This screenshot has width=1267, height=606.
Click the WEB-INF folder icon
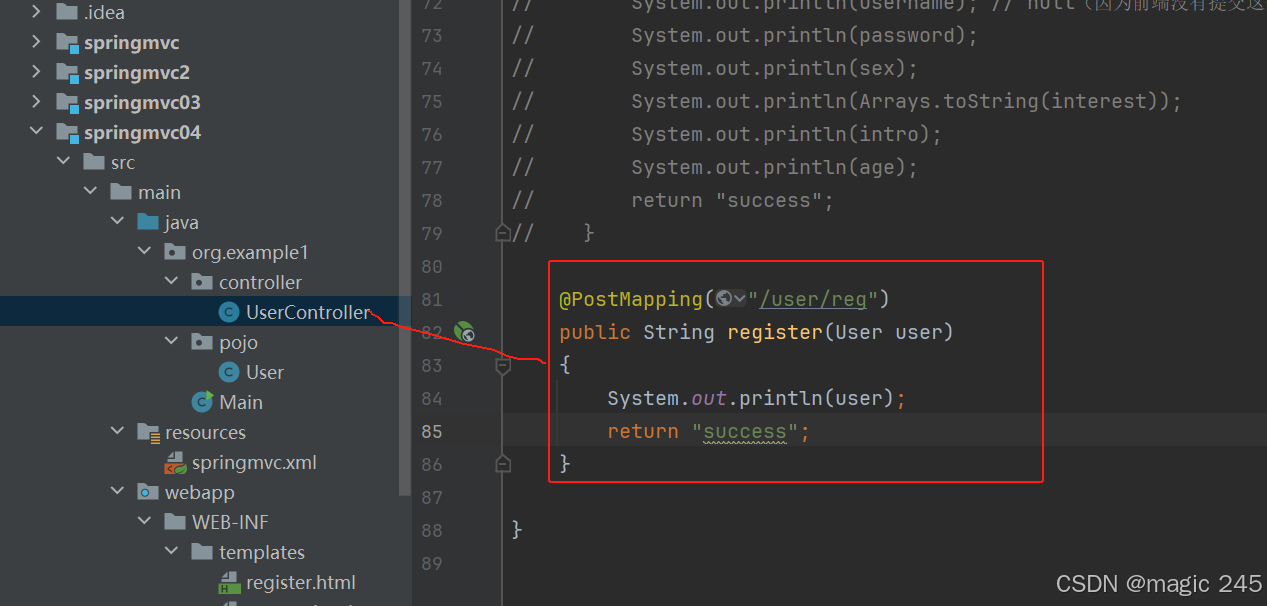pos(175,522)
